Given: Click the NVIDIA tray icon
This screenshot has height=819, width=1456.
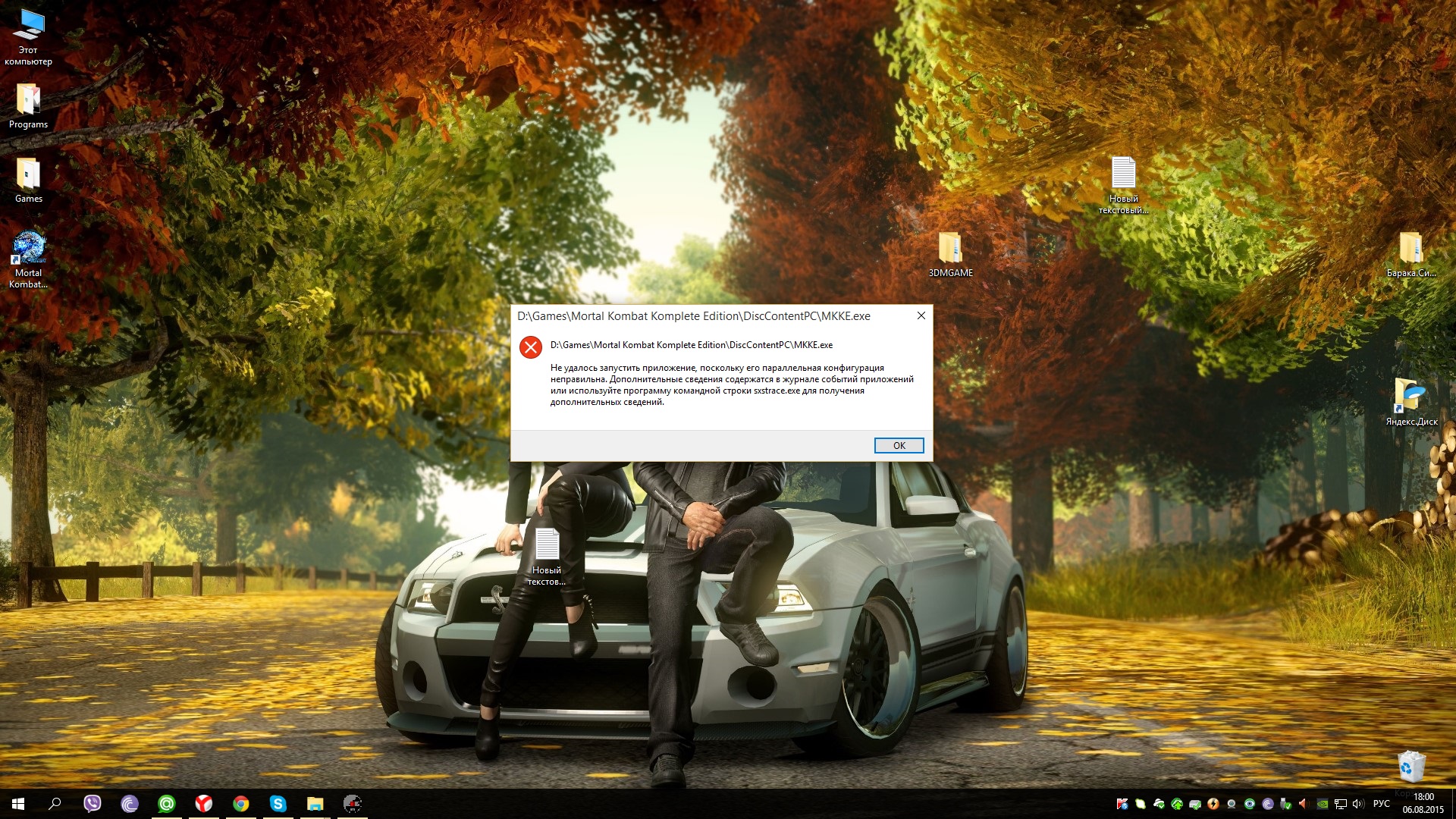Looking at the screenshot, I should point(1323,804).
